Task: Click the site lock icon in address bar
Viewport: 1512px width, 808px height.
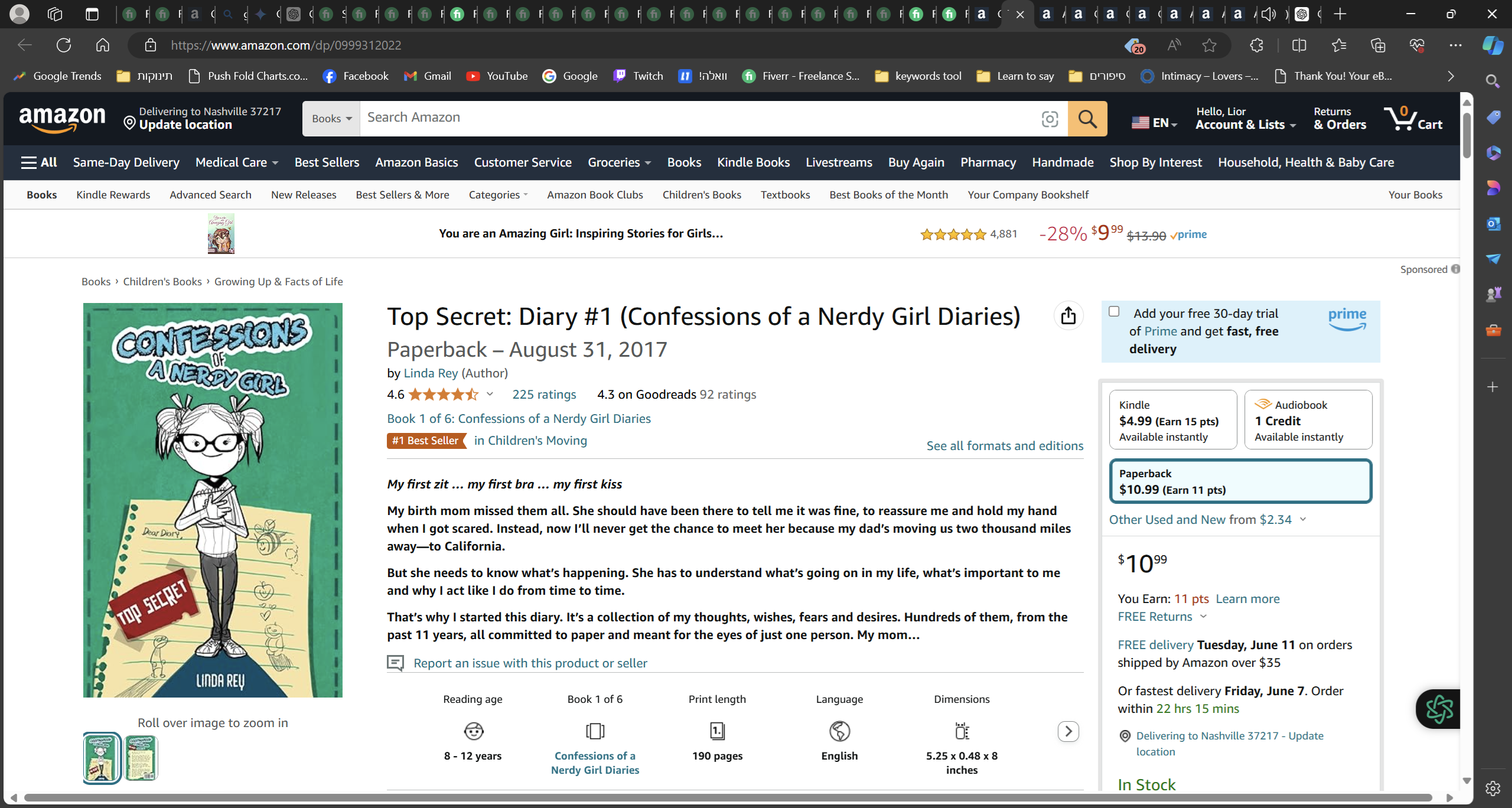Action: (x=150, y=45)
